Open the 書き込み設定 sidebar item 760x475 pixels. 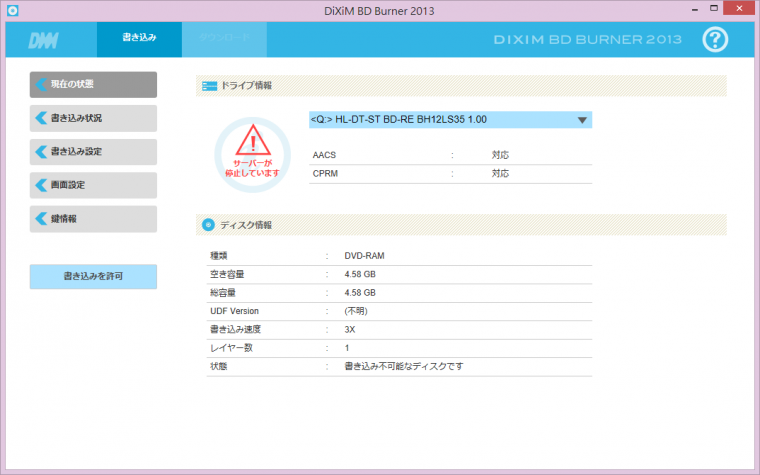coord(93,152)
